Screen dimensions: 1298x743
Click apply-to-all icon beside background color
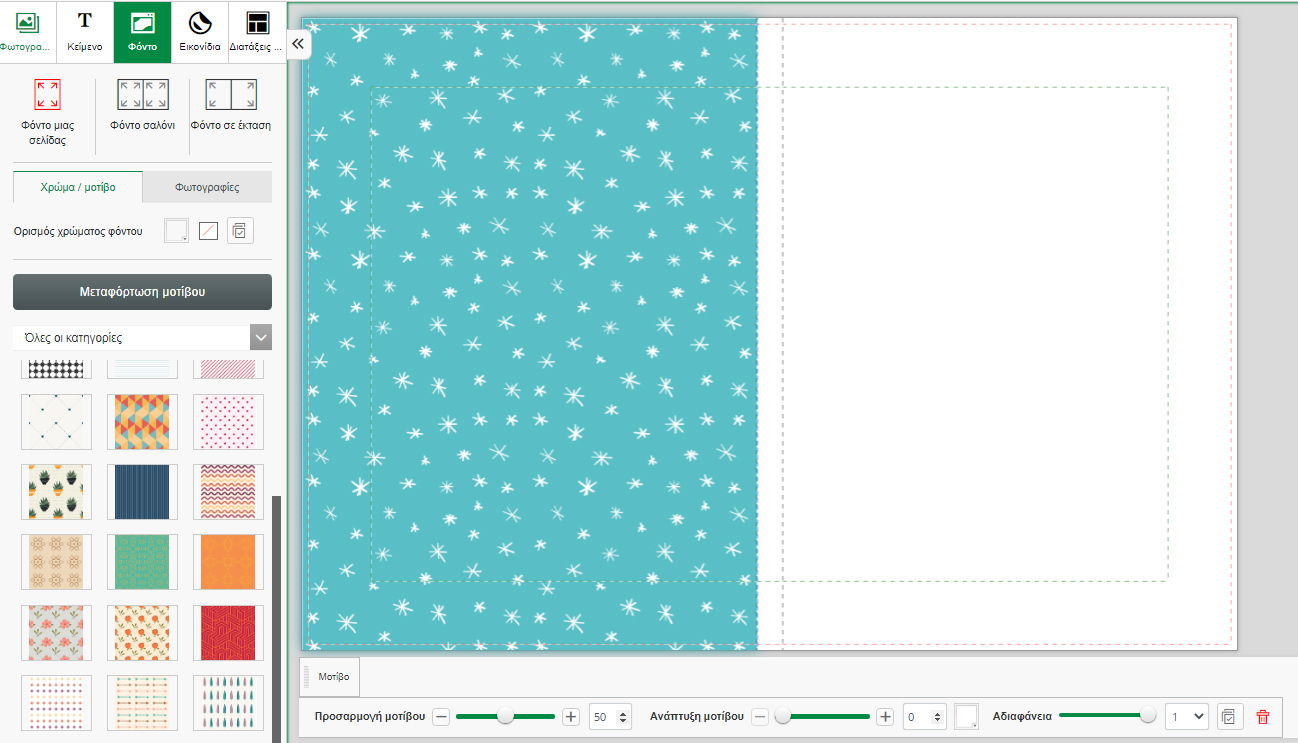pos(239,231)
